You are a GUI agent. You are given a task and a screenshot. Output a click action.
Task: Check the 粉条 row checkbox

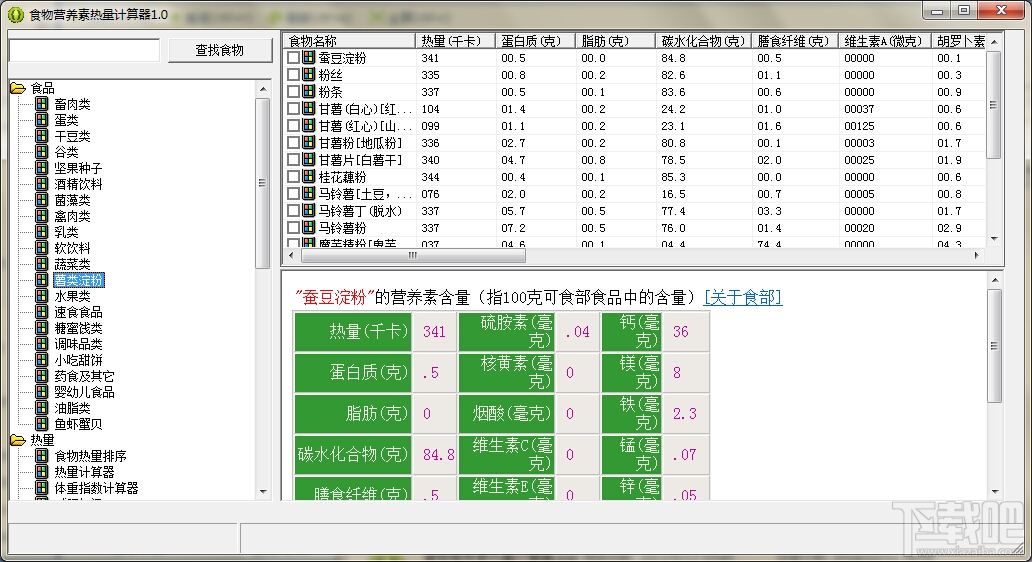tap(294, 92)
